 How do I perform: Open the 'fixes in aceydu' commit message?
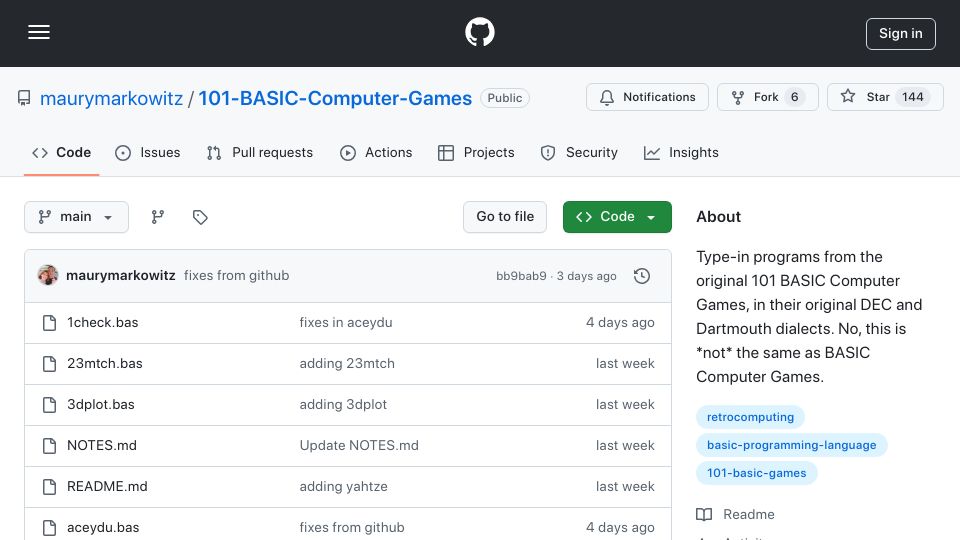(x=346, y=323)
